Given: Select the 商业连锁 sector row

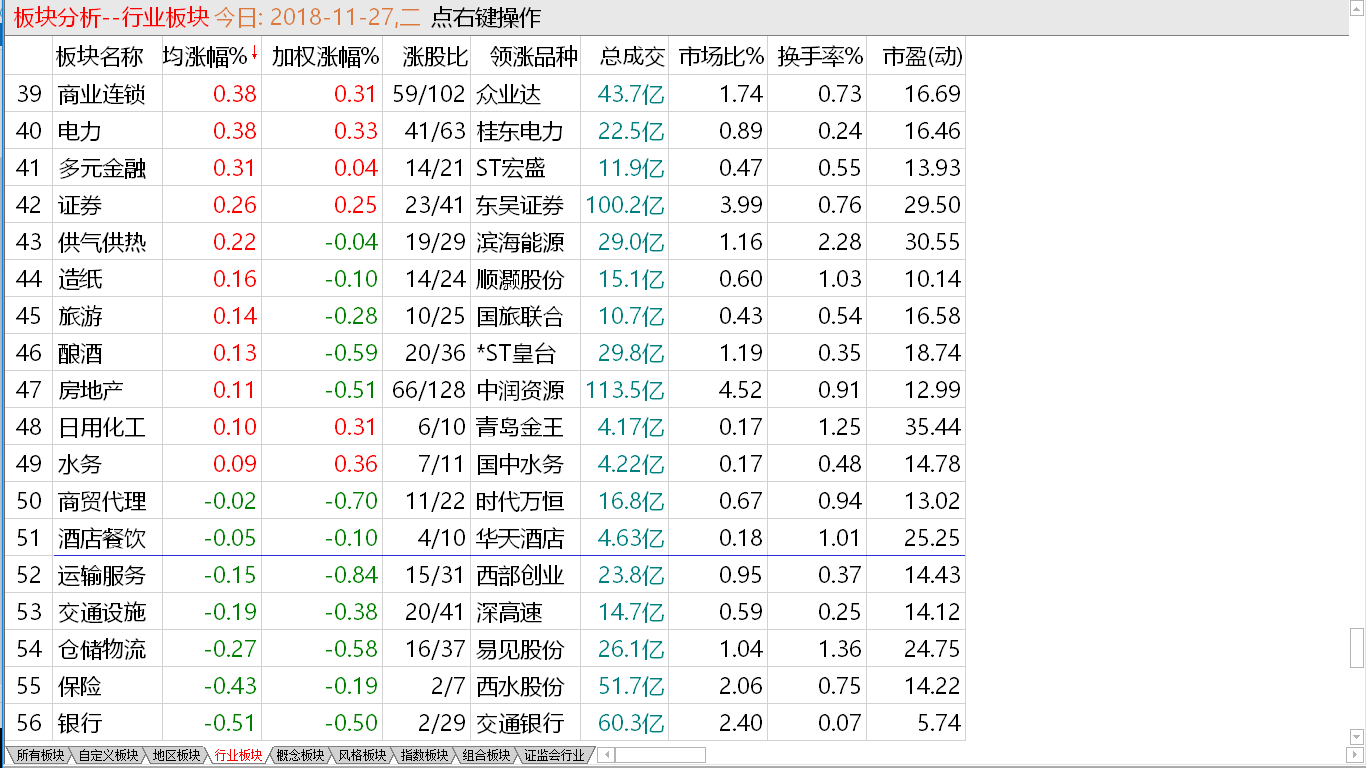Looking at the screenshot, I should pos(484,94).
